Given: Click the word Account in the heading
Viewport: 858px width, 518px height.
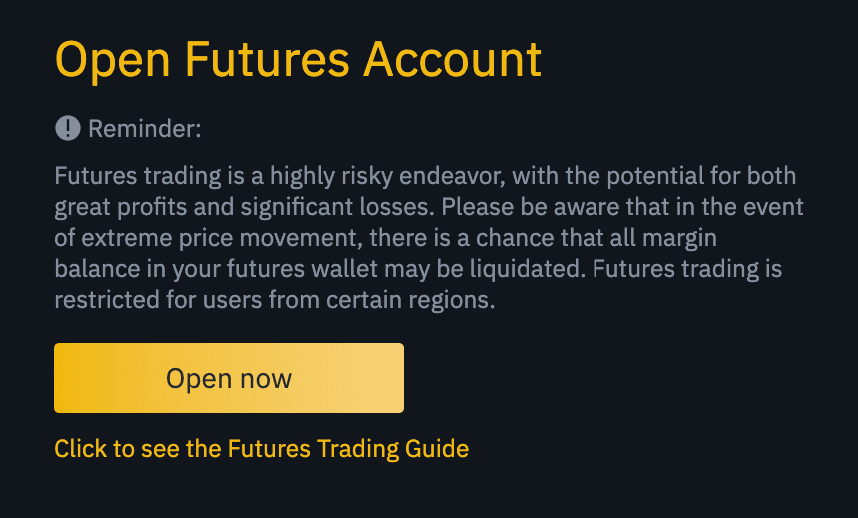Looking at the screenshot, I should tap(452, 59).
